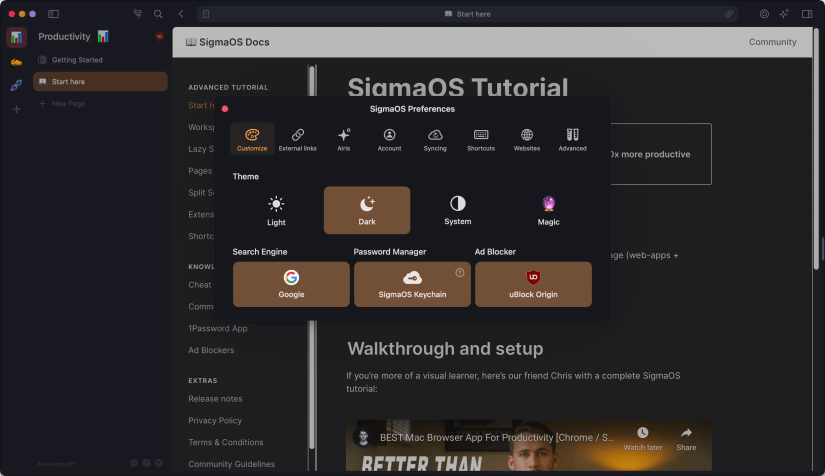Select the Productivity workspace chart icon
Image resolution: width=825 pixels, height=476 pixels.
16,38
